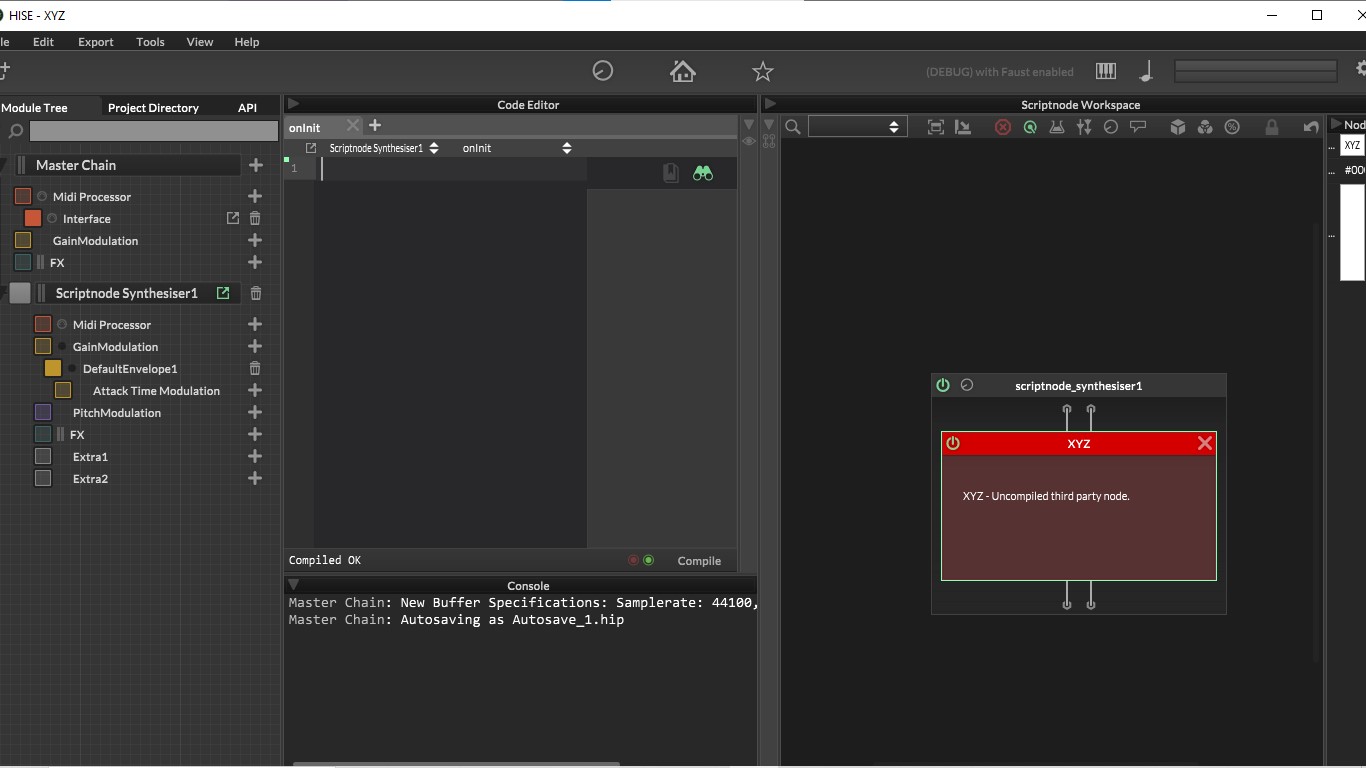Open the Tools menu
Viewport: 1366px width, 768px height.
tap(150, 42)
